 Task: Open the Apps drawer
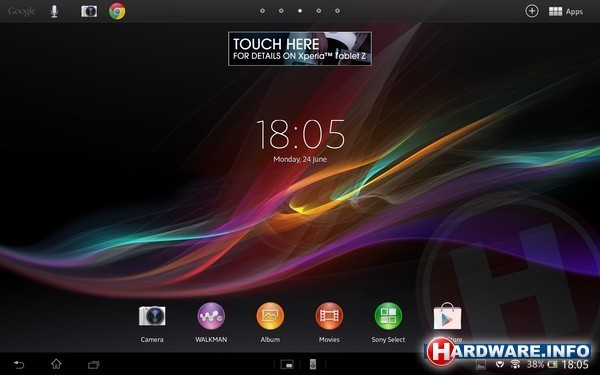[x=566, y=11]
